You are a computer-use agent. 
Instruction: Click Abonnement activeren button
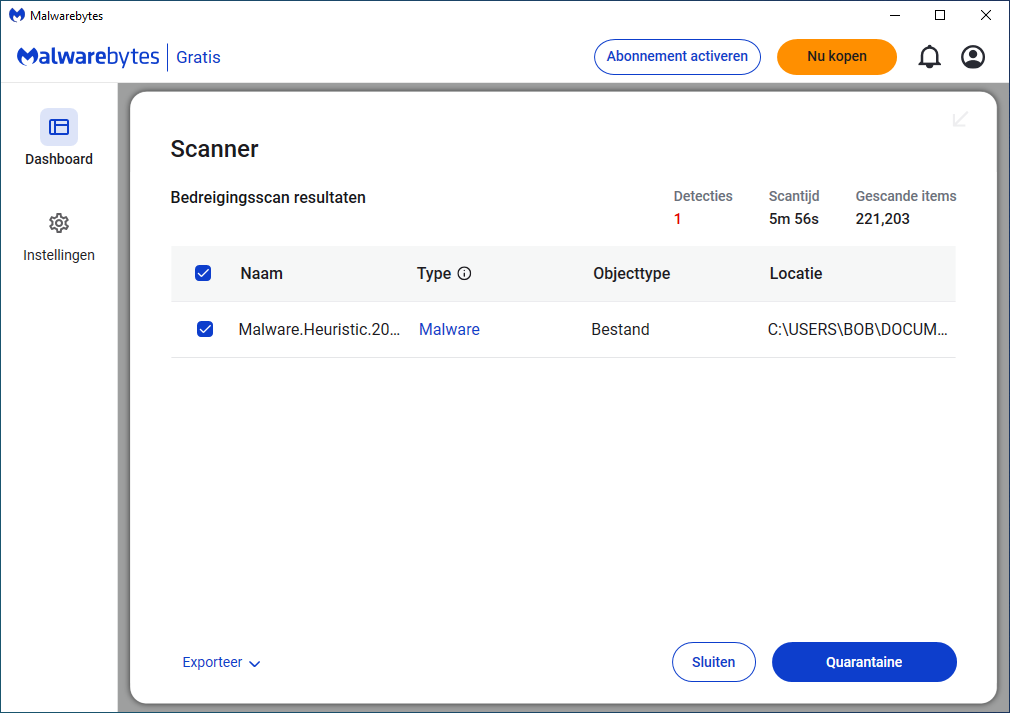(677, 57)
